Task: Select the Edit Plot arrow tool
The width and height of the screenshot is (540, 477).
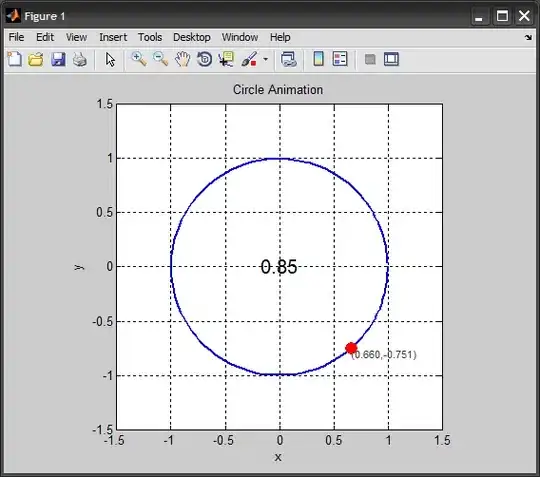Action: coord(110,59)
